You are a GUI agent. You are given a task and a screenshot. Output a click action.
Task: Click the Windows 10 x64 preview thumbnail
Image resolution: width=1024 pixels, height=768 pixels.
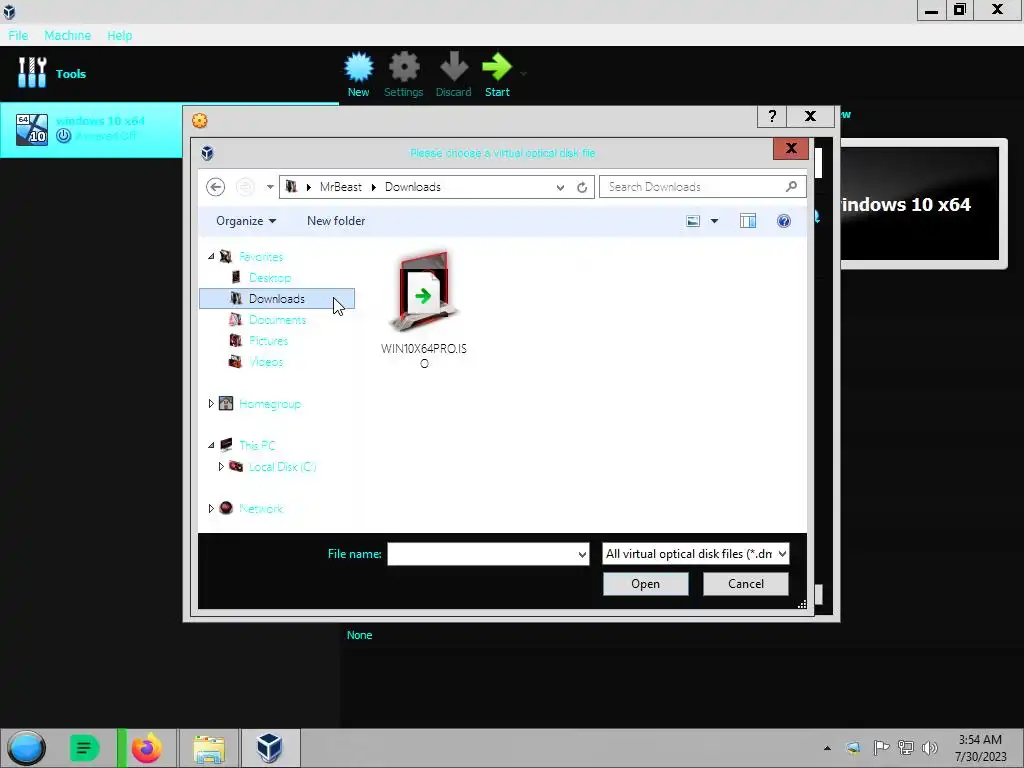[921, 204]
